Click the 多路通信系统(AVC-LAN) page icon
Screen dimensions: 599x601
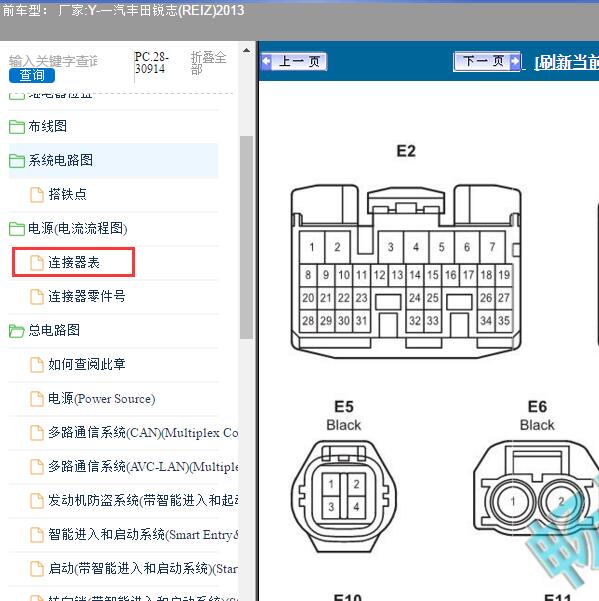click(x=37, y=467)
